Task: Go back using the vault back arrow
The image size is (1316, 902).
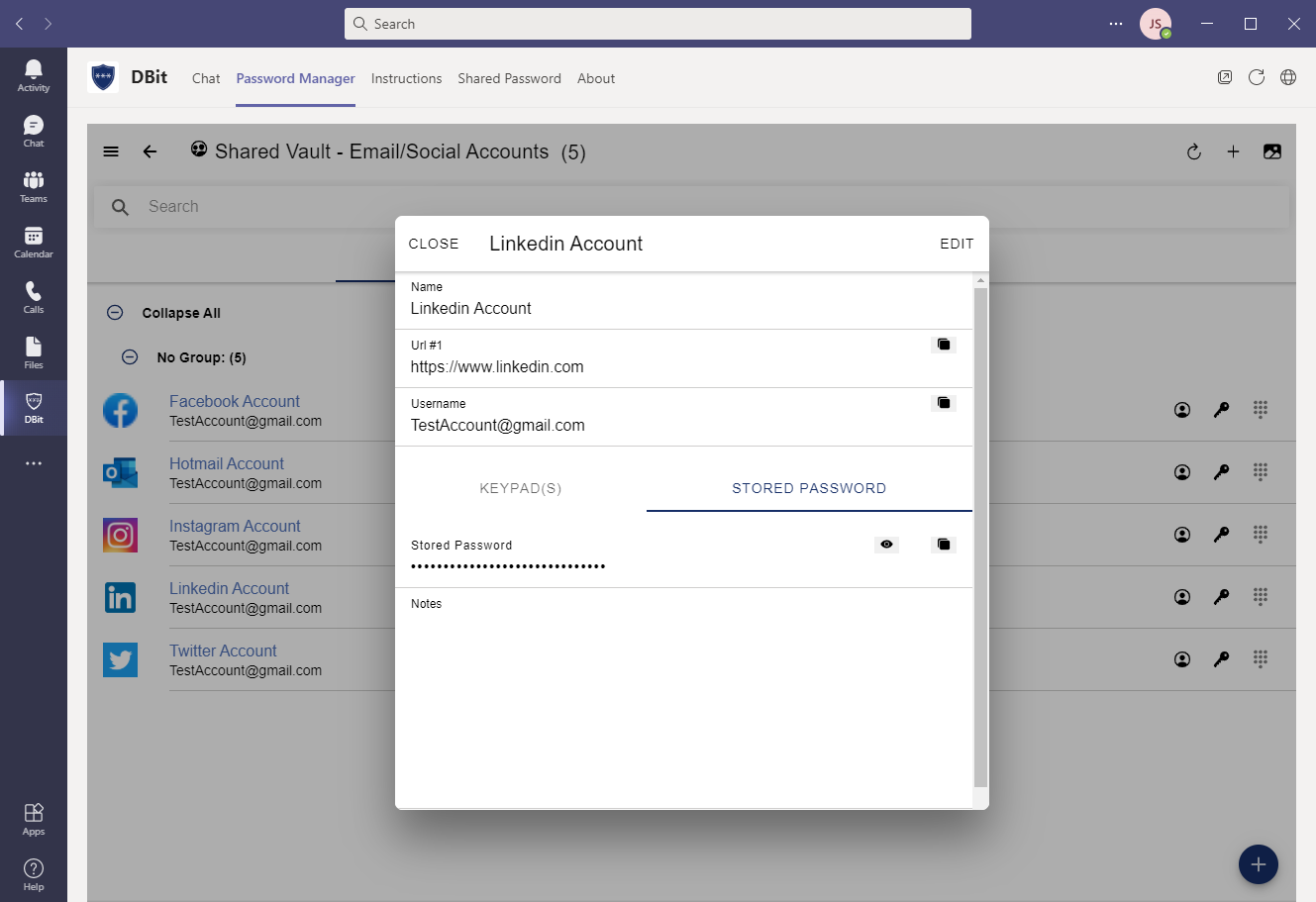Action: pos(150,151)
